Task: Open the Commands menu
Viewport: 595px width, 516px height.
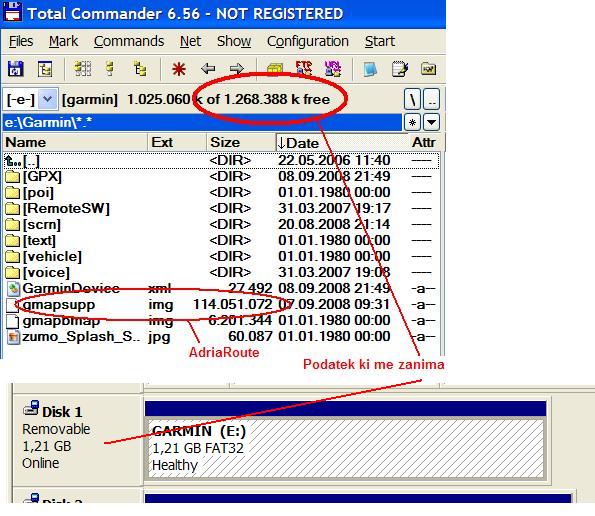Action: coord(129,41)
